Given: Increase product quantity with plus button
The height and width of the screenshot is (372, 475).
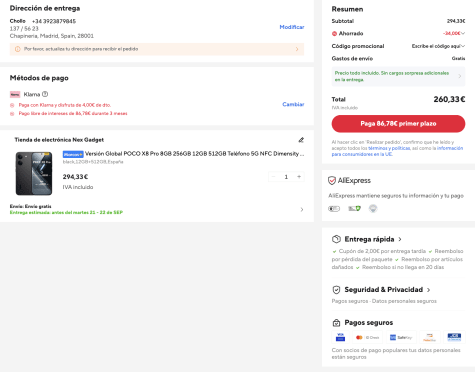Looking at the screenshot, I should (299, 177).
